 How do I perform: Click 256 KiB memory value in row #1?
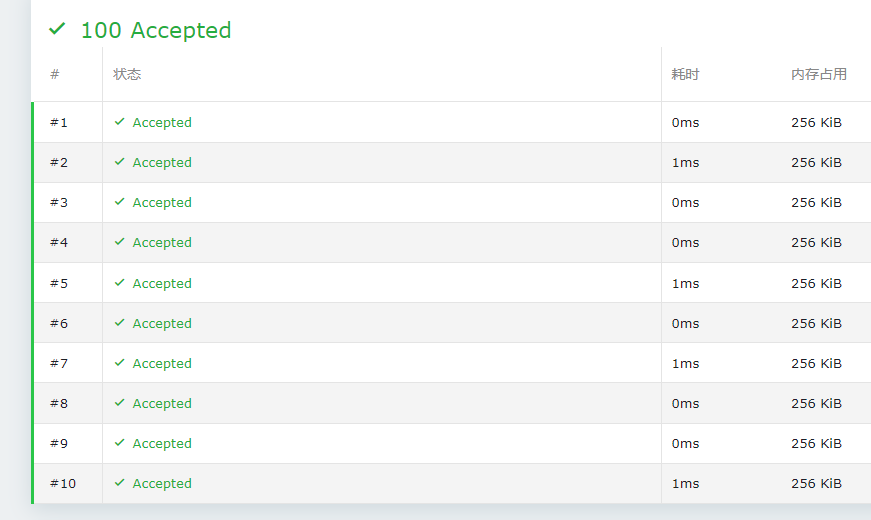(x=816, y=122)
